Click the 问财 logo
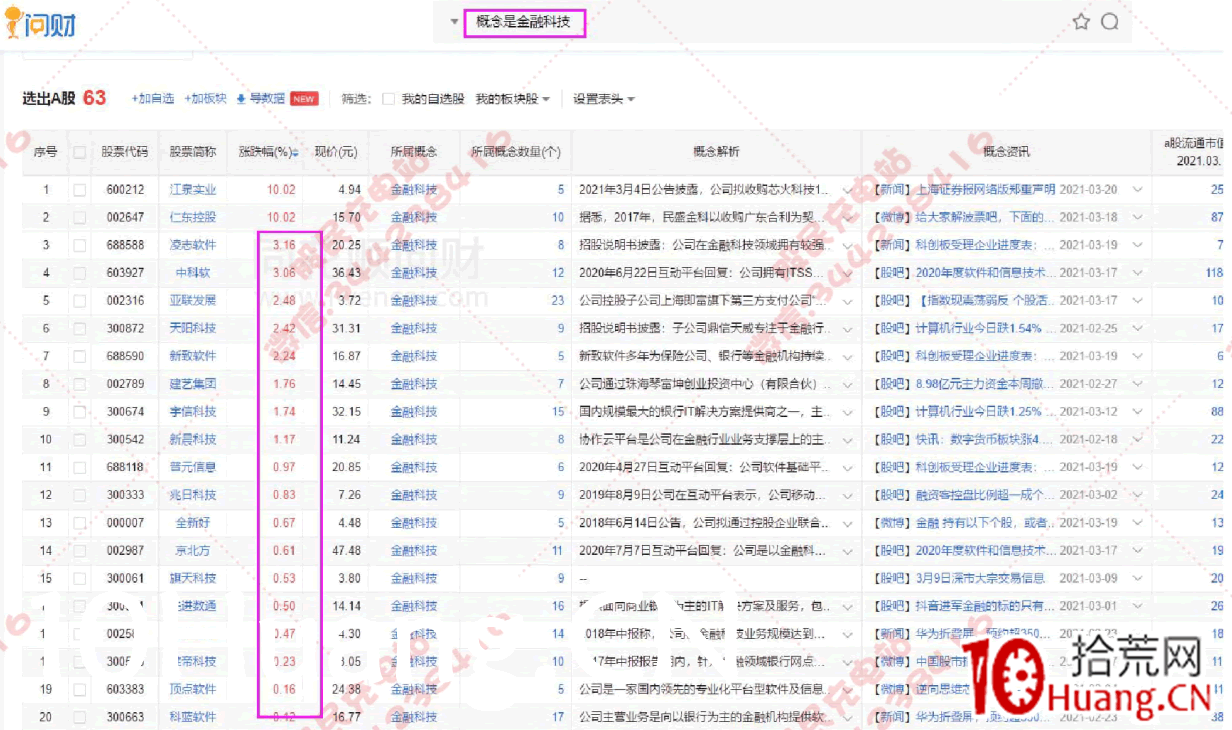 click(40, 23)
